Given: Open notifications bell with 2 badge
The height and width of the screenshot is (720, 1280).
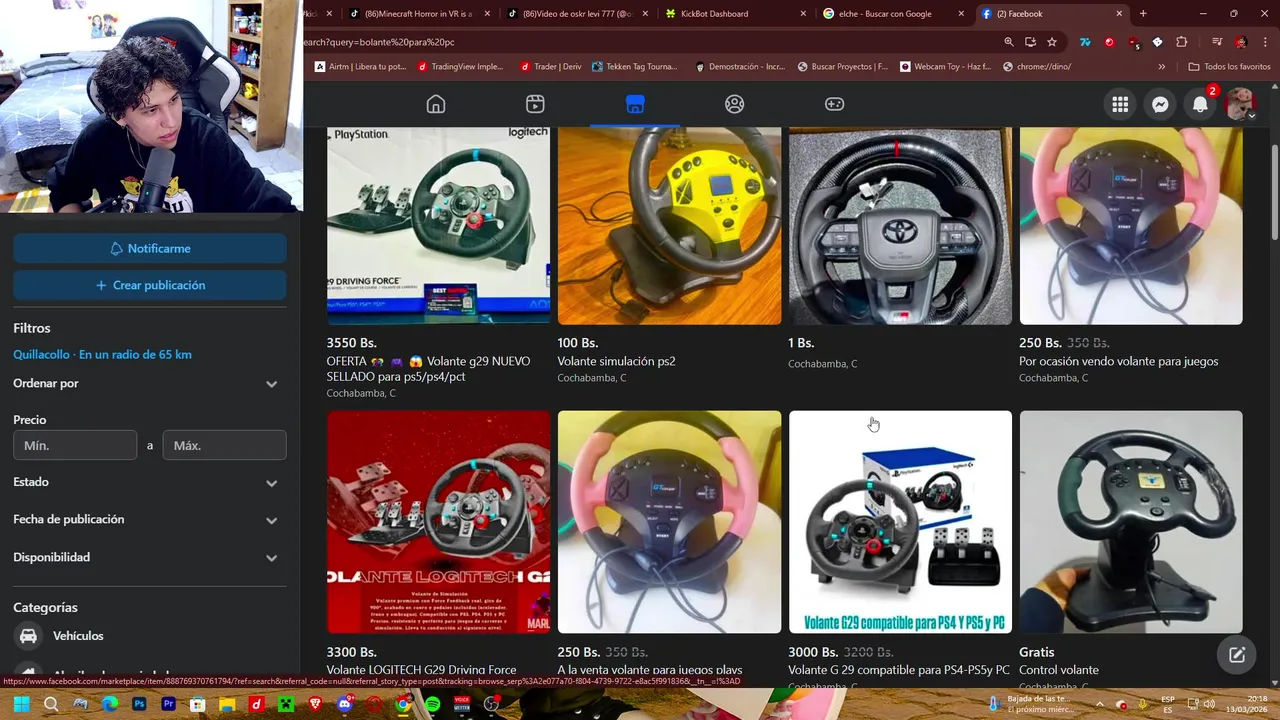Looking at the screenshot, I should [x=1201, y=104].
